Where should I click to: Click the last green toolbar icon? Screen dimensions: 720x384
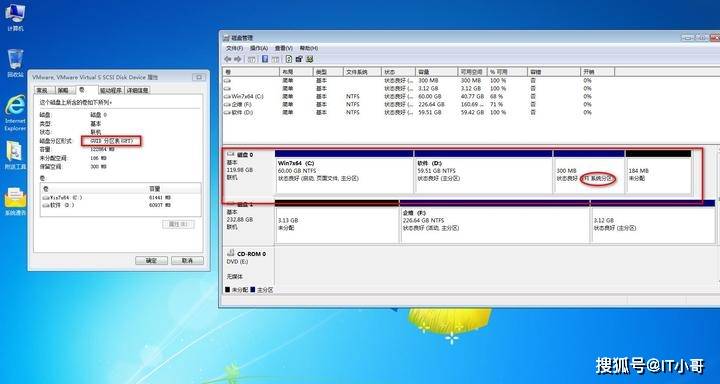pyautogui.click(x=310, y=59)
